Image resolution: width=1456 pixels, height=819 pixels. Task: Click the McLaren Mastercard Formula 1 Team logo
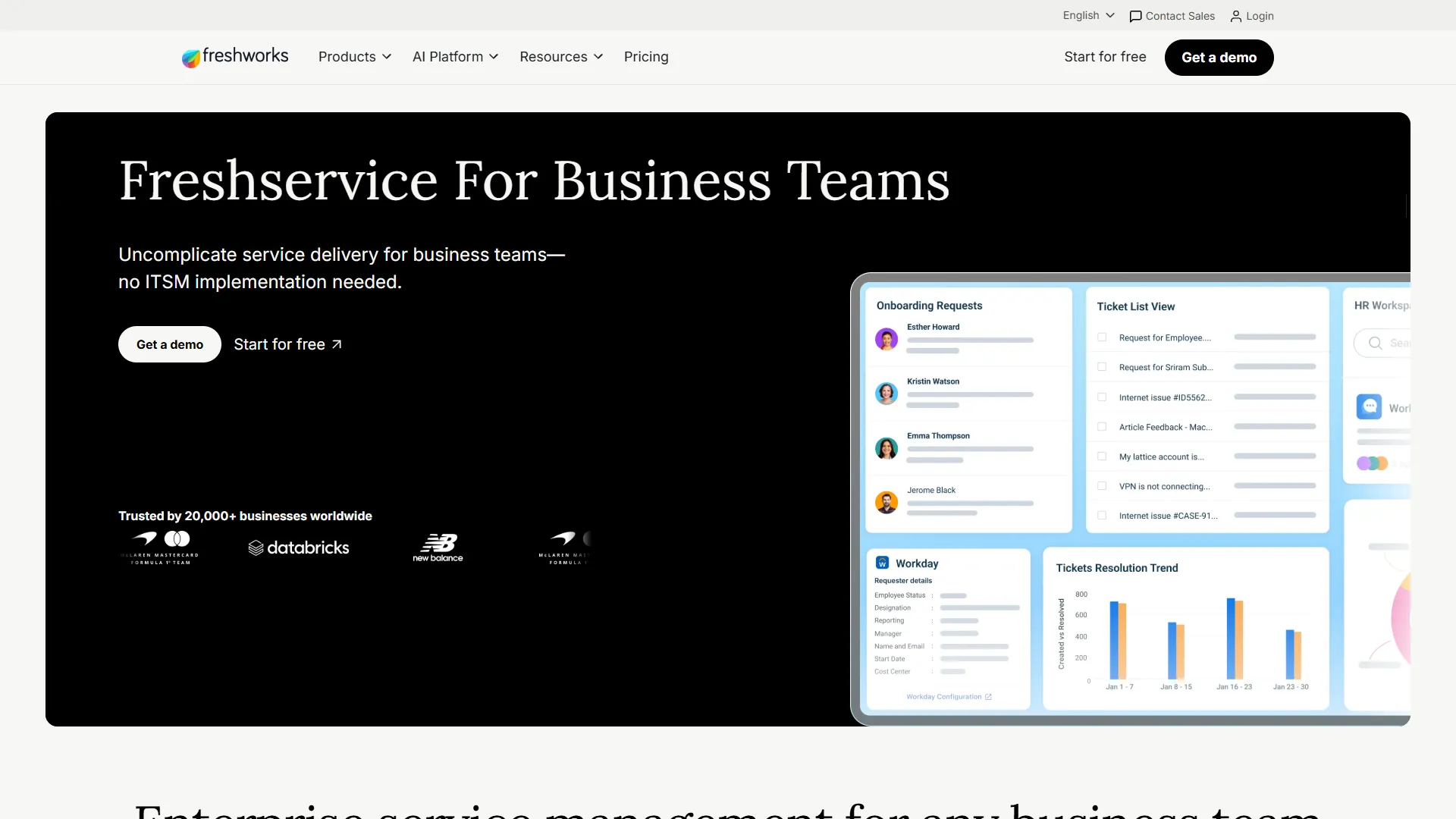160,548
